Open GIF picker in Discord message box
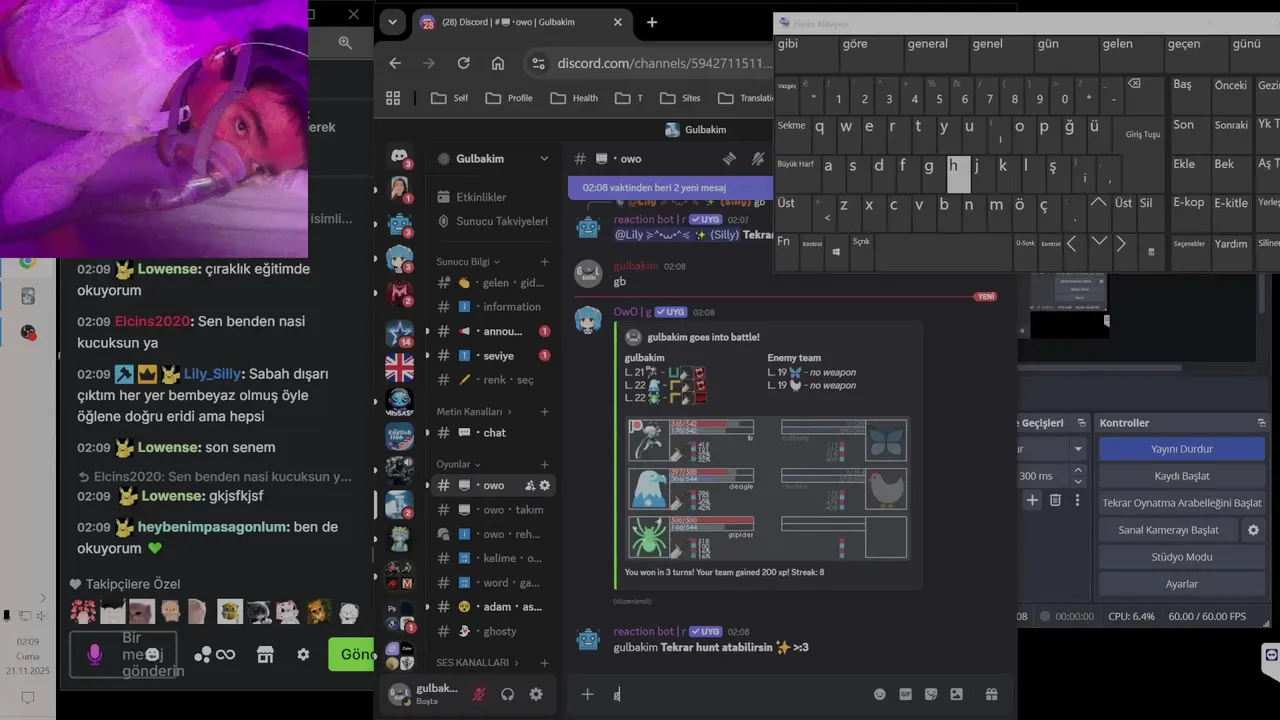The height and width of the screenshot is (720, 1280). [906, 694]
